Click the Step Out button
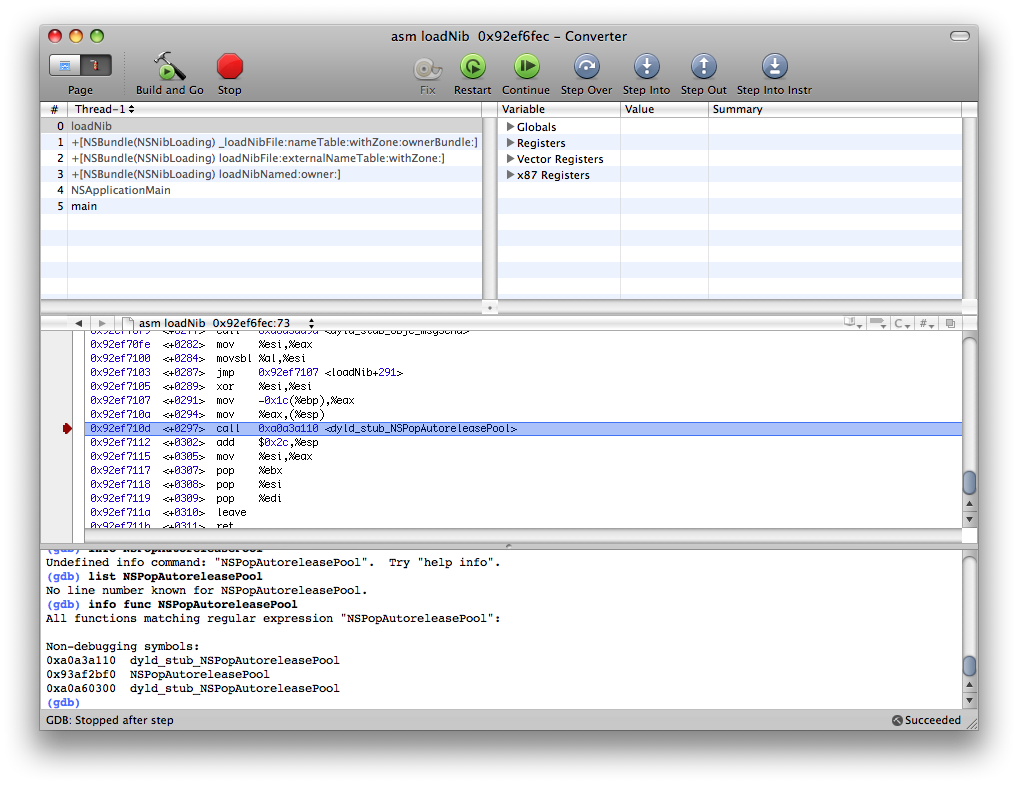 point(704,66)
